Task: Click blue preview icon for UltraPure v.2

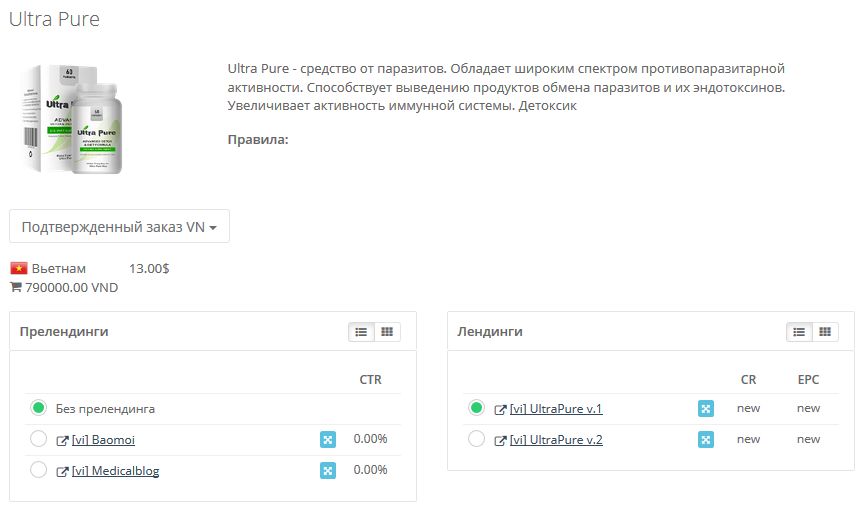Action: coord(706,439)
